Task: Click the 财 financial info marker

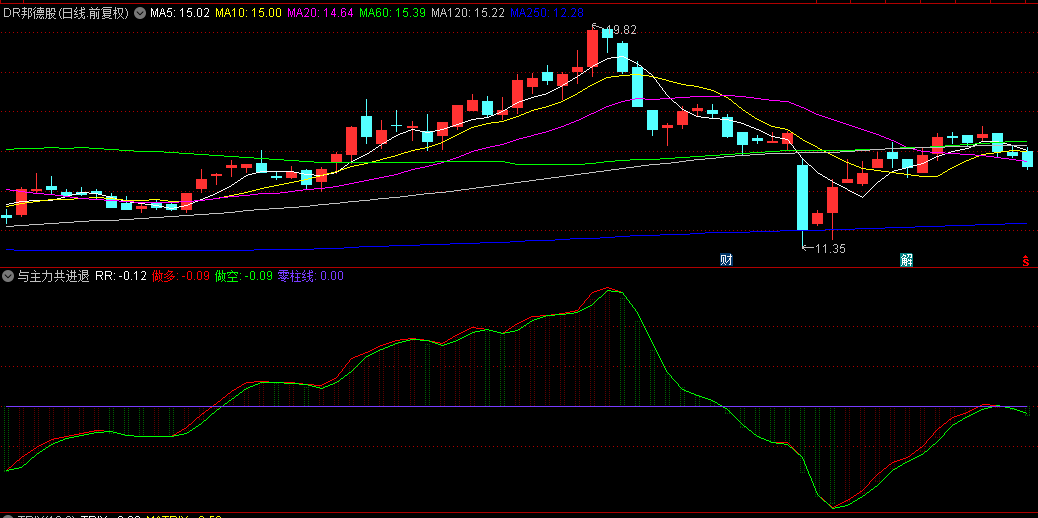Action: point(727,260)
